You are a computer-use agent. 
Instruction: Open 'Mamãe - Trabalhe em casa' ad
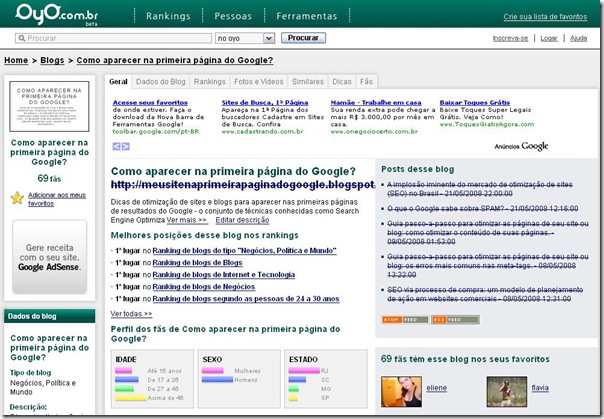[x=376, y=102]
